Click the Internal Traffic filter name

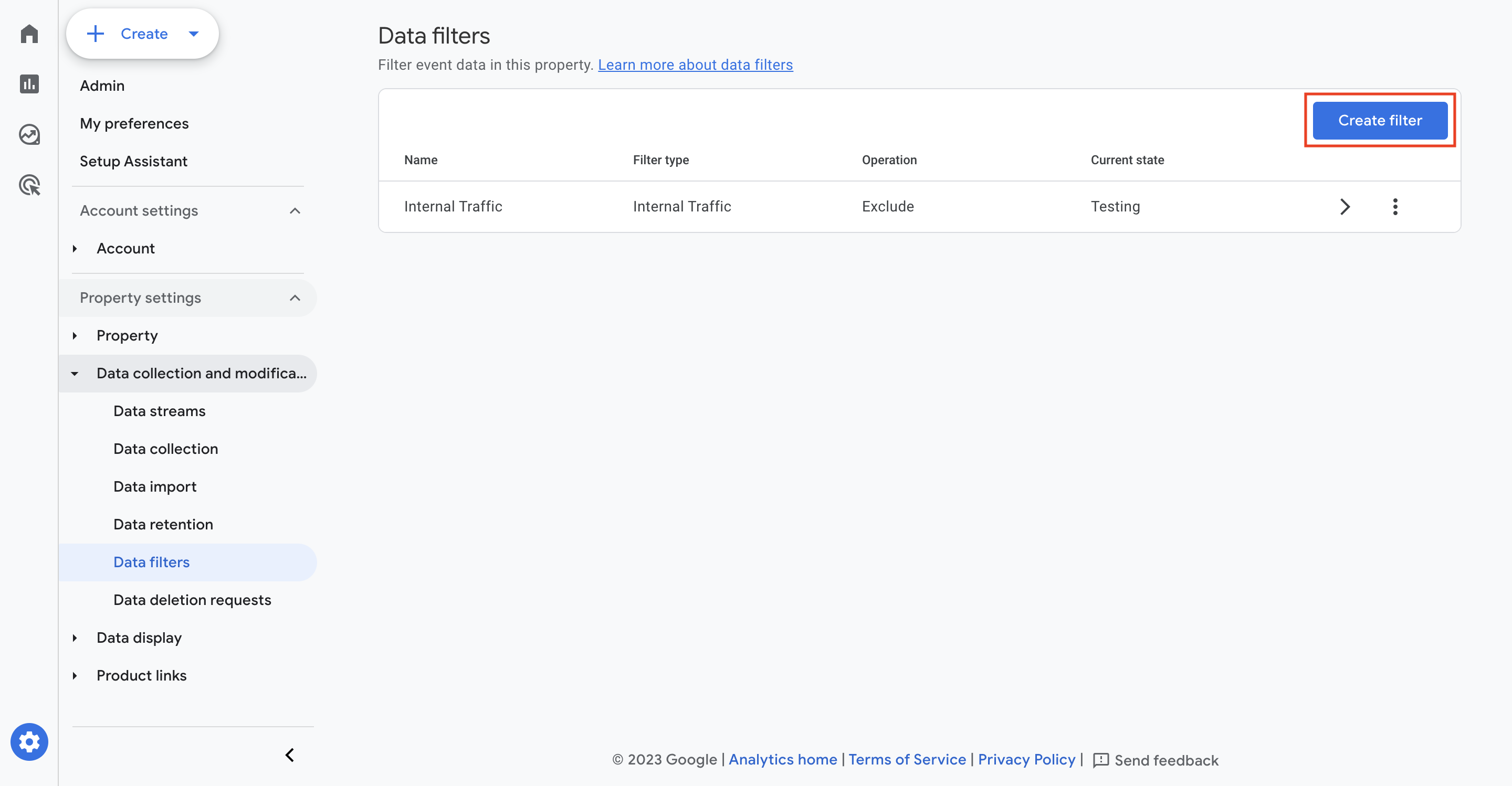pos(453,207)
